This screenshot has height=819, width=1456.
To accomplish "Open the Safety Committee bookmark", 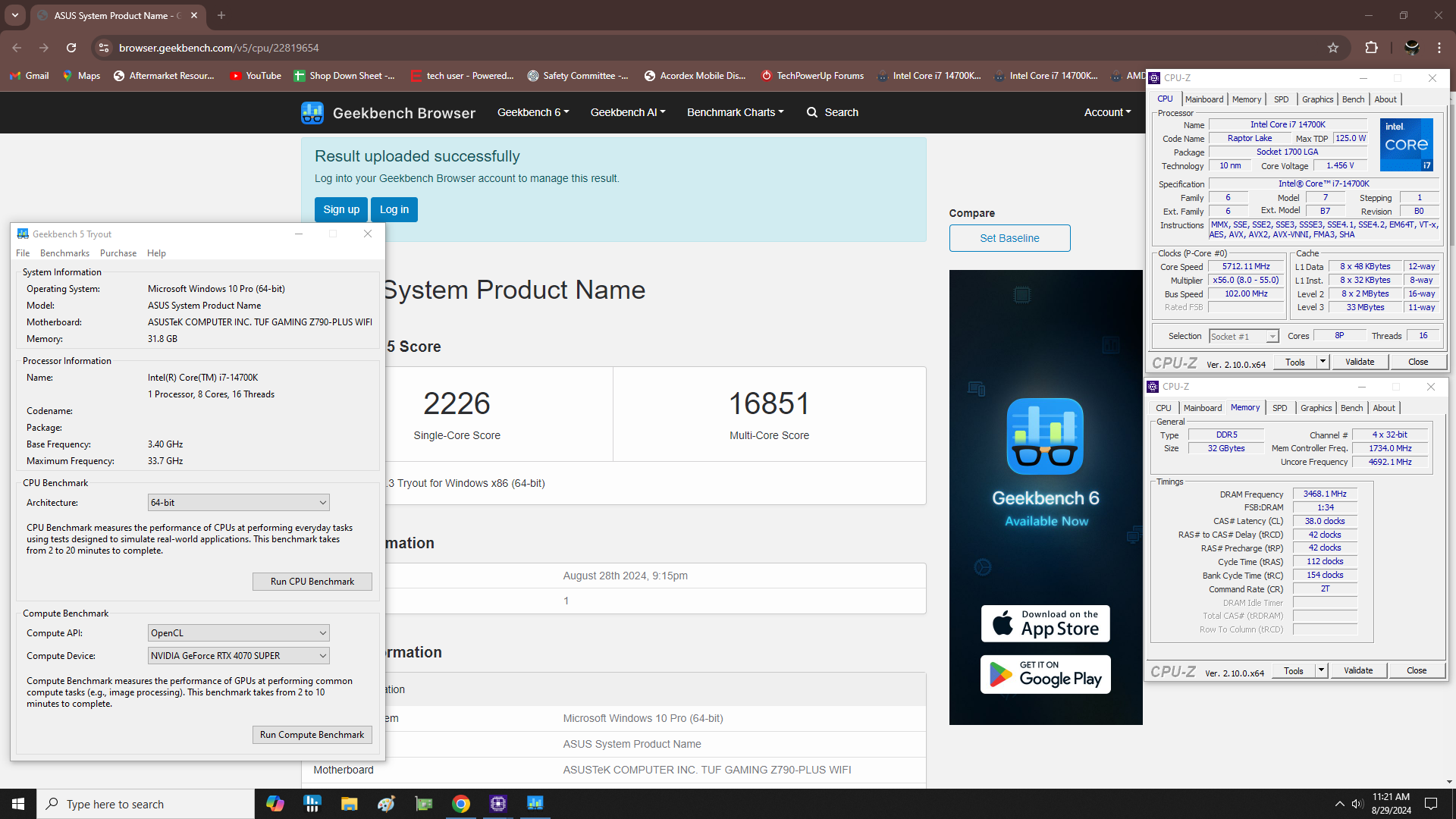I will [578, 76].
